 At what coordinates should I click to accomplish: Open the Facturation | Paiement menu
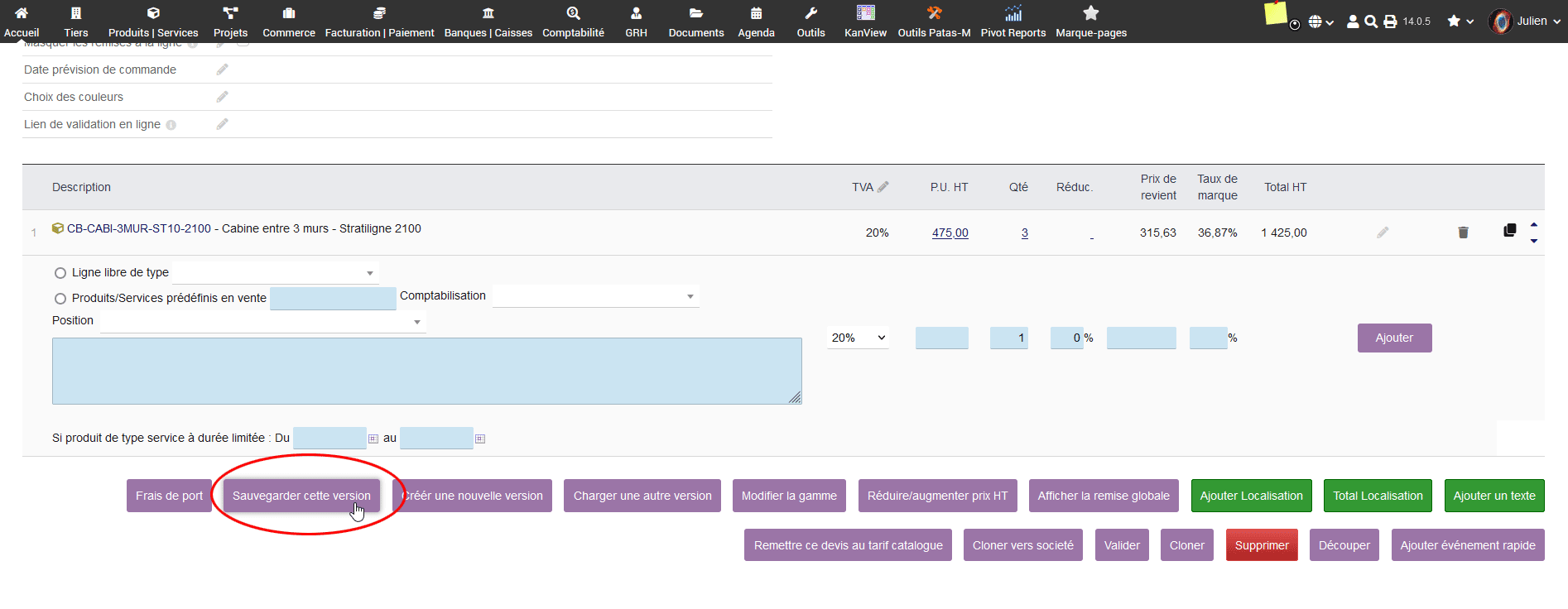[x=379, y=22]
